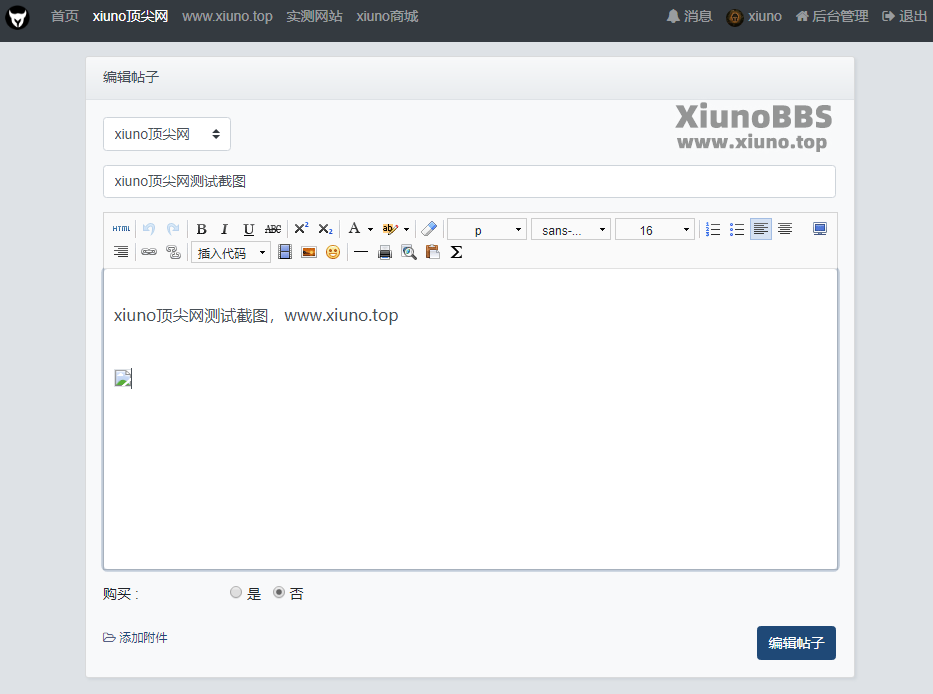
Task: Switch editor to HTML source mode
Action: click(121, 229)
